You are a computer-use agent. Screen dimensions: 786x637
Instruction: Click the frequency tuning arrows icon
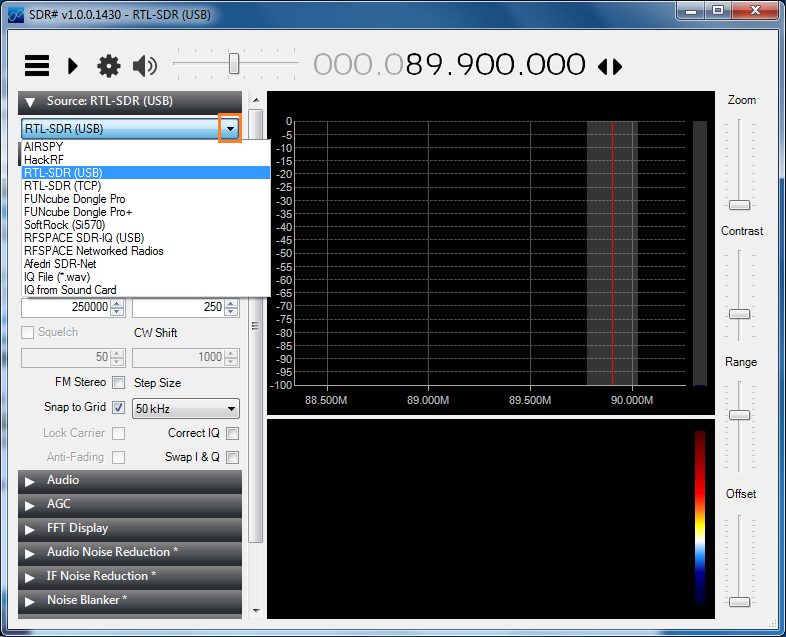pyautogui.click(x=610, y=67)
